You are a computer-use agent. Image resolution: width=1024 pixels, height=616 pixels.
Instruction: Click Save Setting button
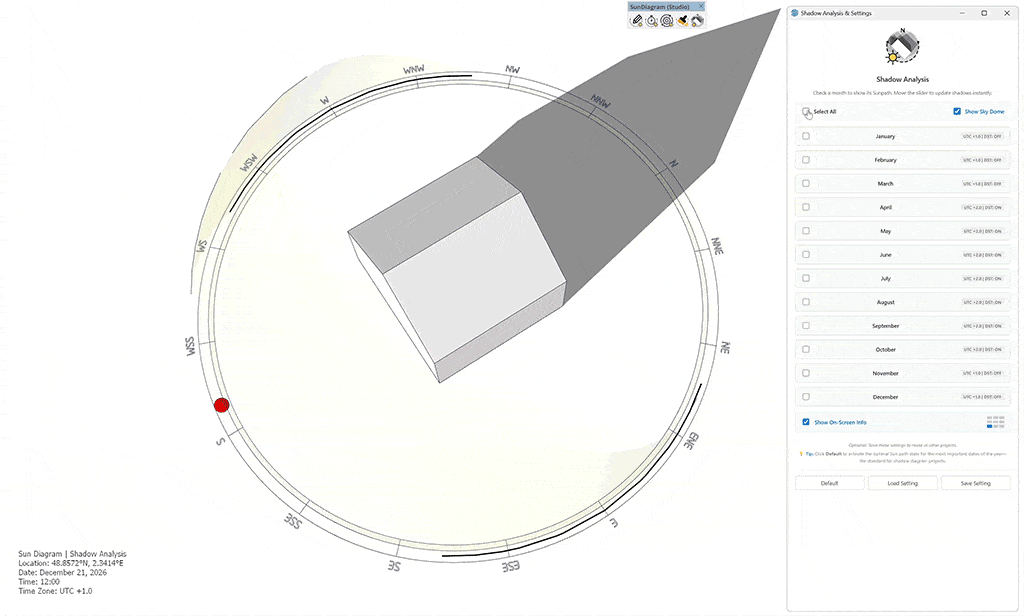coord(975,483)
